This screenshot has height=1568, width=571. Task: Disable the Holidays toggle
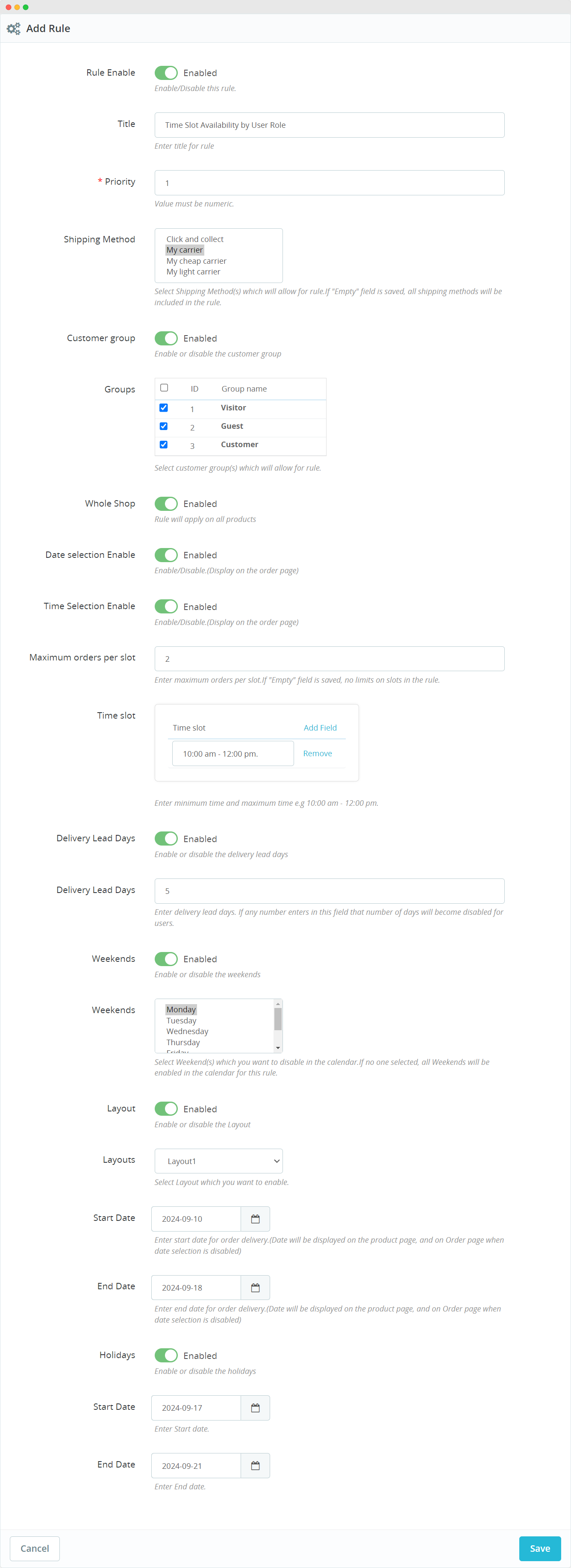coord(165,1355)
